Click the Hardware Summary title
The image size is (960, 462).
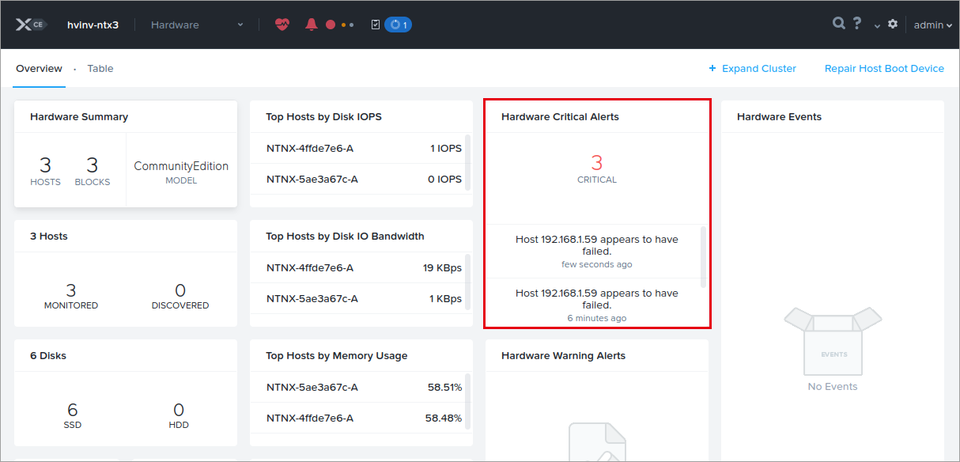[x=79, y=117]
